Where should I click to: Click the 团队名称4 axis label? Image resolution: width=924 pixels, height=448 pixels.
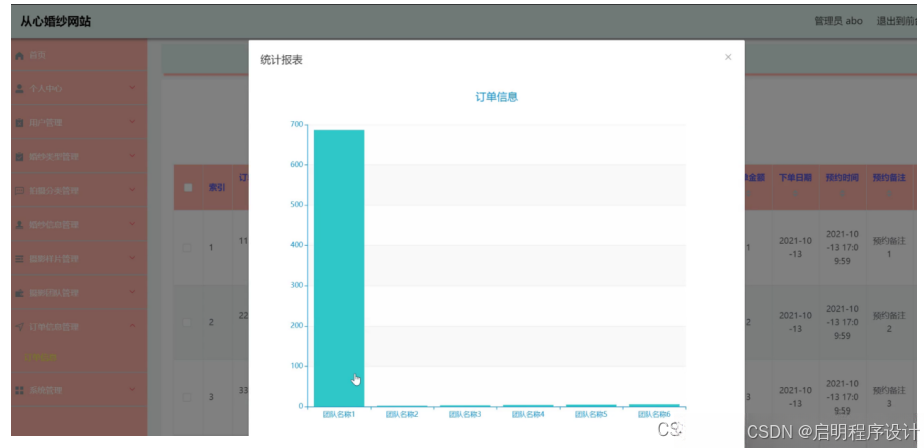tap(528, 414)
